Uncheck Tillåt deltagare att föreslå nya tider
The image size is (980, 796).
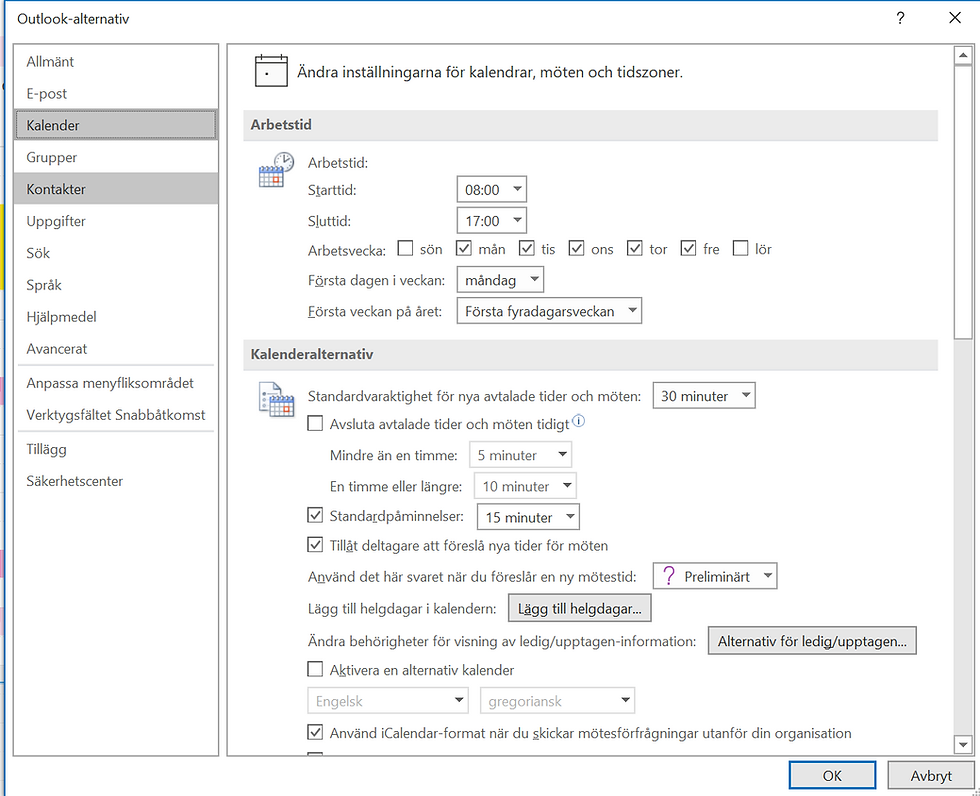point(315,545)
